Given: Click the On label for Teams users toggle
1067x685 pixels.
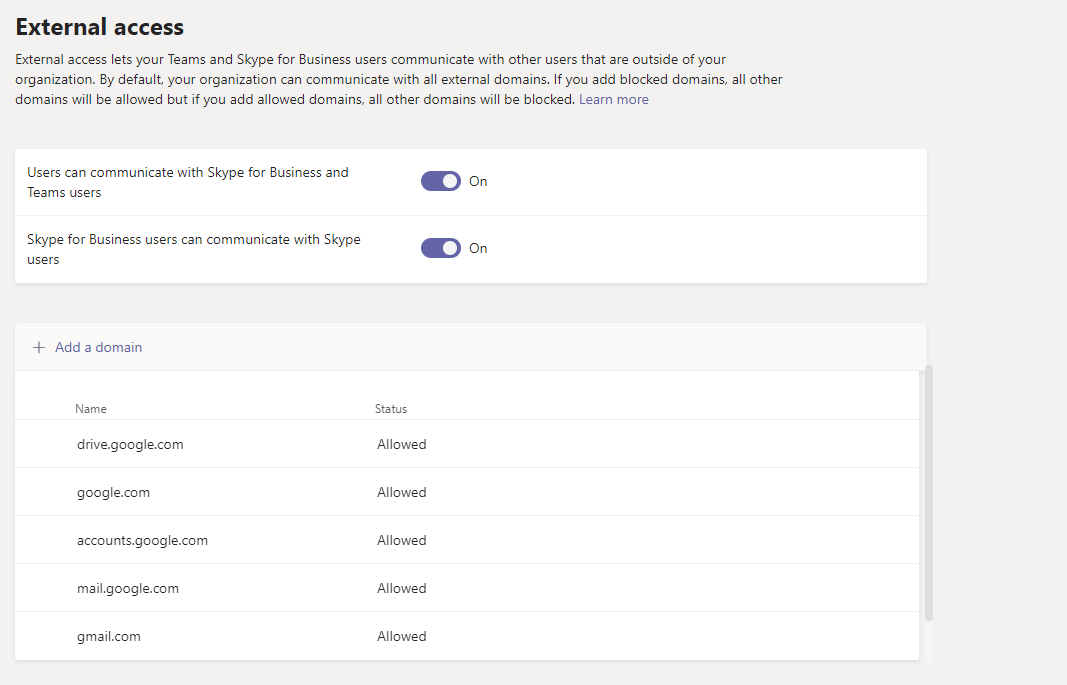Looking at the screenshot, I should coord(478,181).
